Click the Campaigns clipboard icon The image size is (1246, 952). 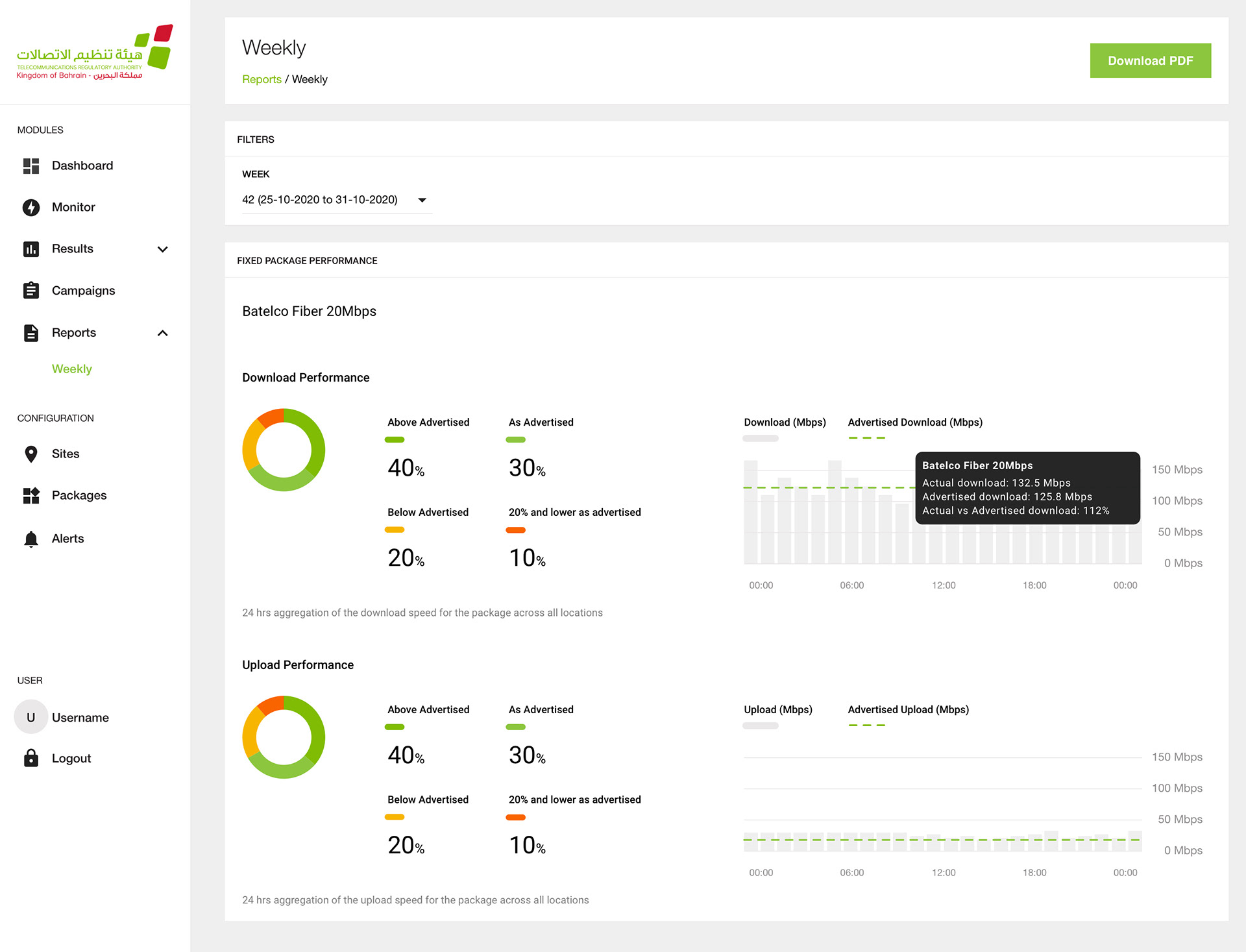click(31, 291)
